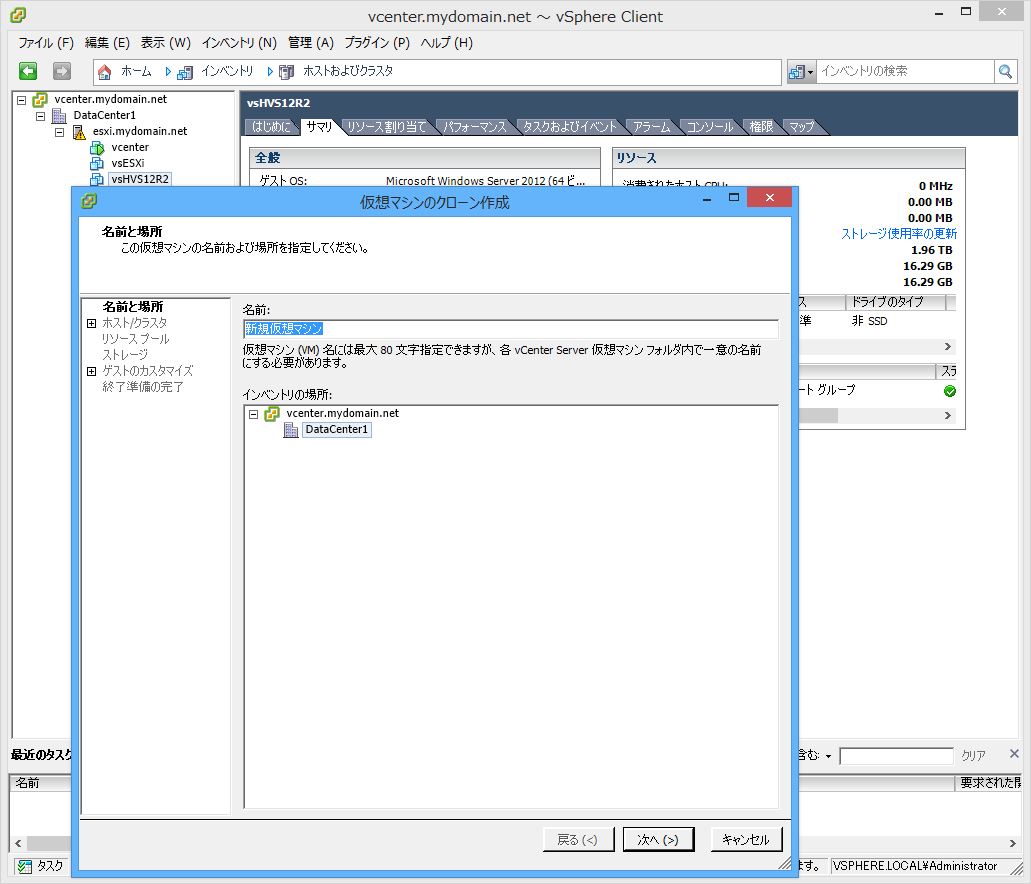This screenshot has height=884, width=1031.
Task: Open the ヘルプ (H) menu
Action: 446,43
